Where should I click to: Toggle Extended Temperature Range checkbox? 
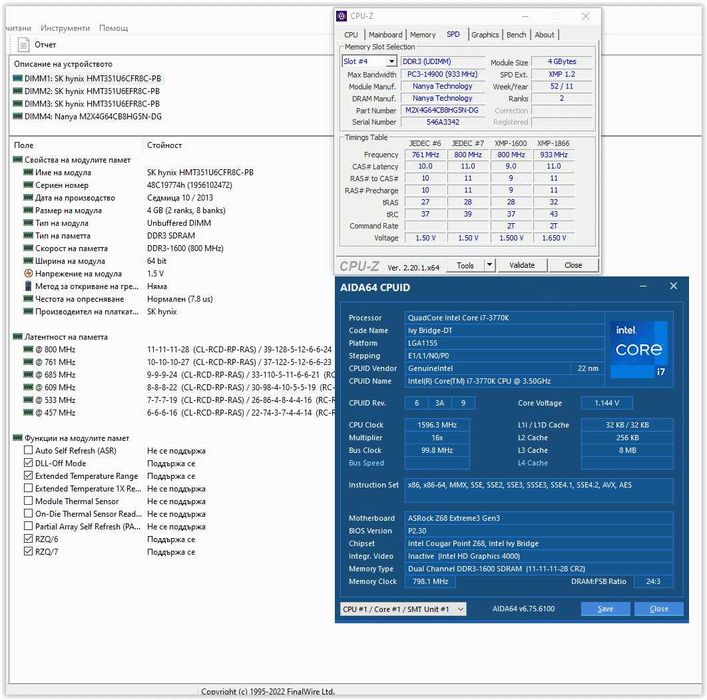pyautogui.click(x=28, y=475)
